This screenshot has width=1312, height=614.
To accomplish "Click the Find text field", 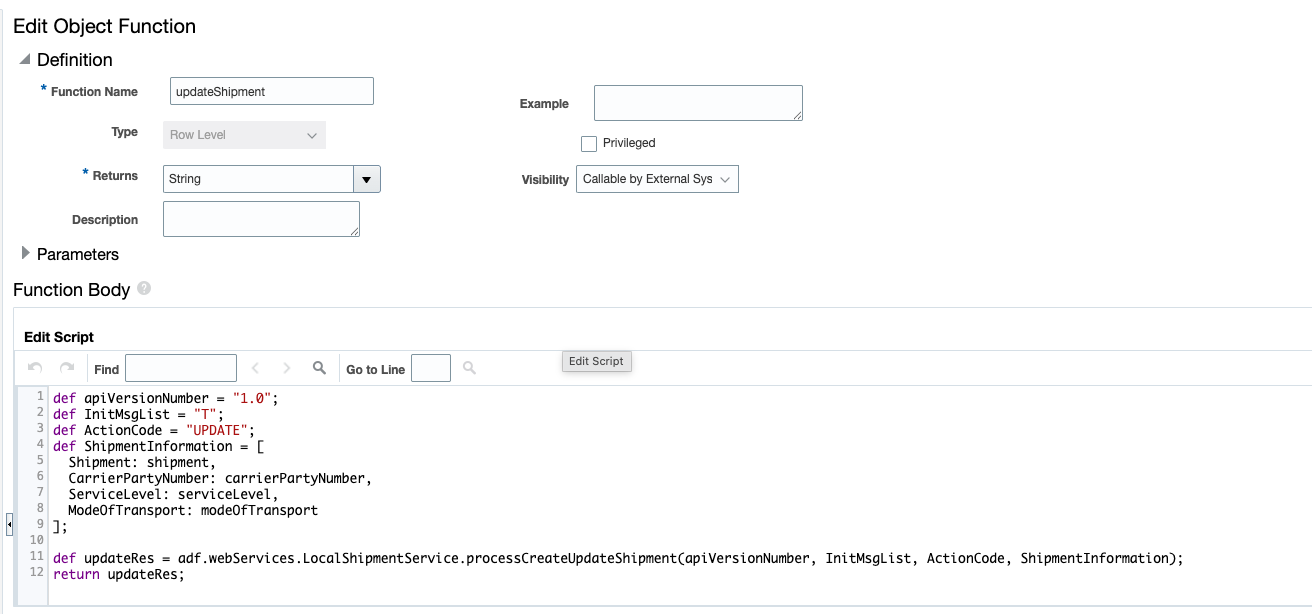I will pyautogui.click(x=180, y=368).
